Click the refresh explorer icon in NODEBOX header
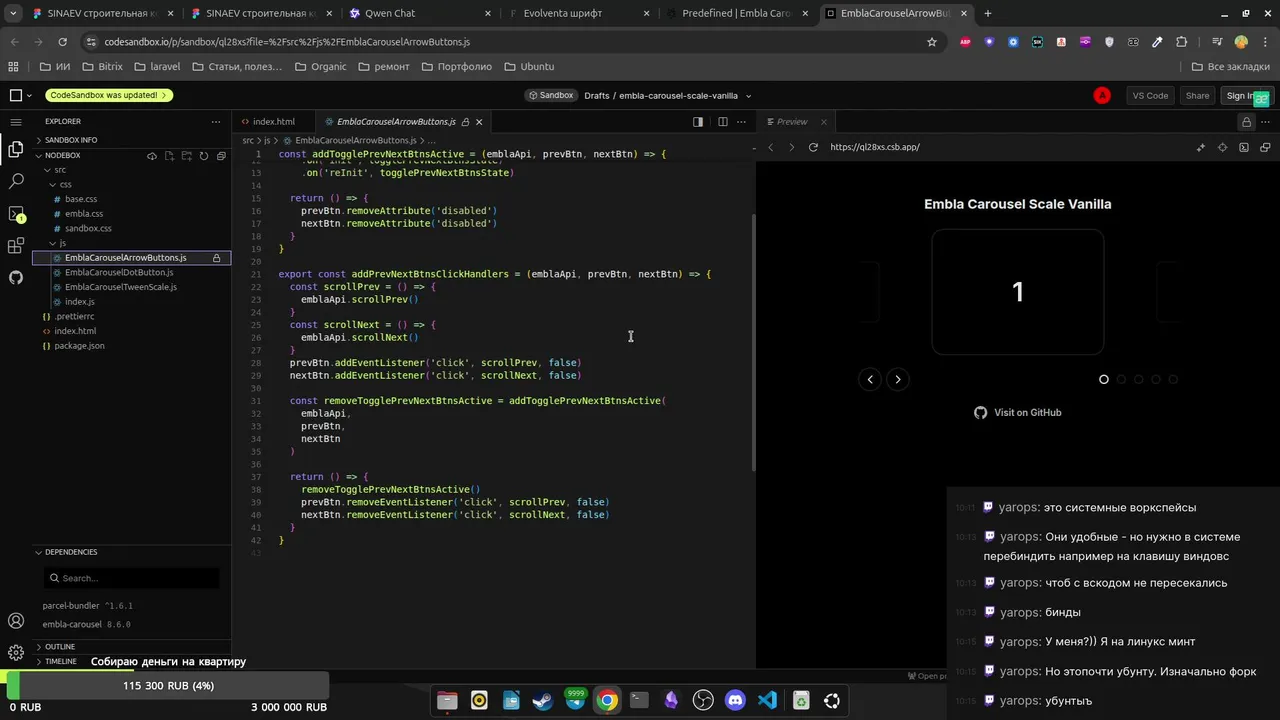1280x720 pixels. (203, 156)
